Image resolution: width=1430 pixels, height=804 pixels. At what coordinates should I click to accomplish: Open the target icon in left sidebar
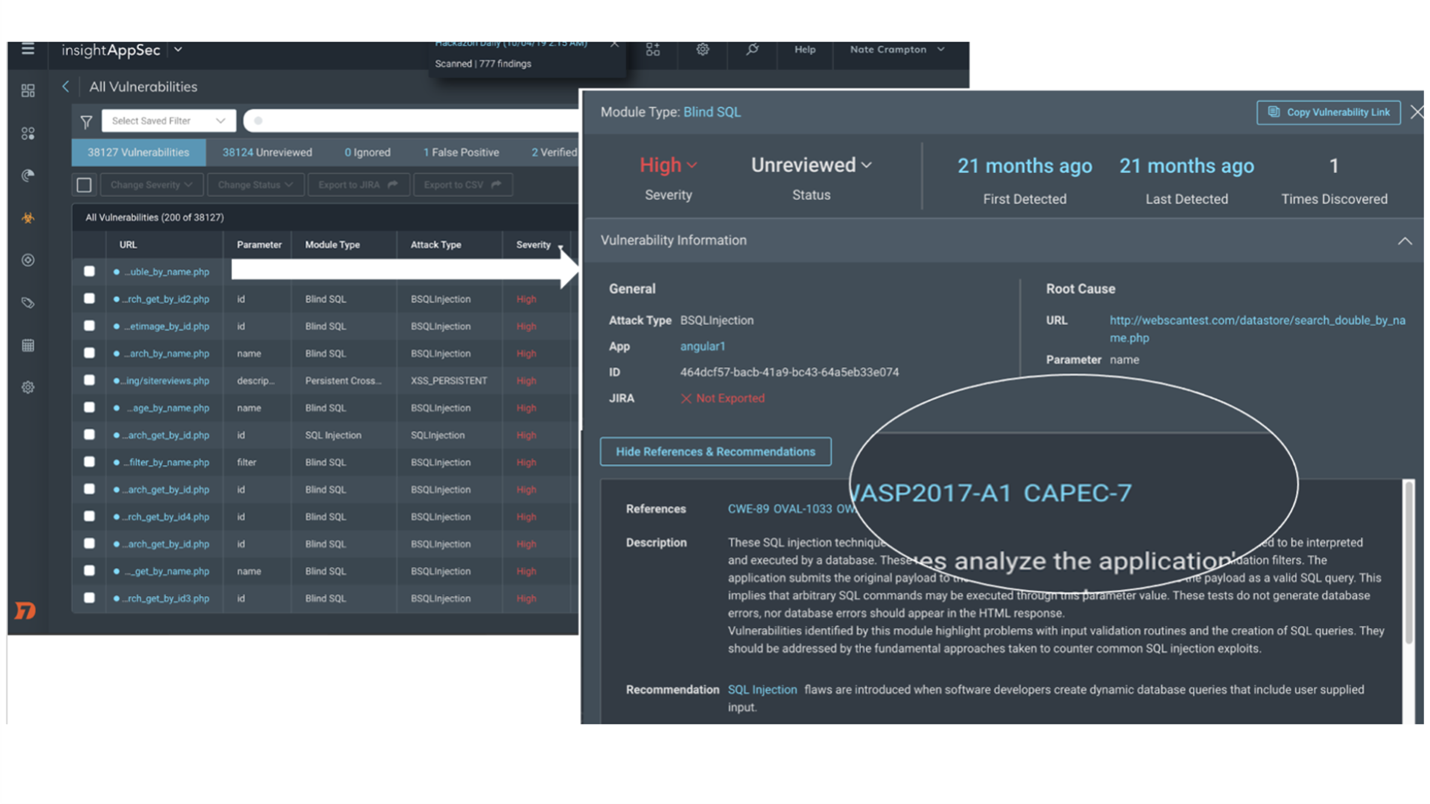tap(28, 260)
